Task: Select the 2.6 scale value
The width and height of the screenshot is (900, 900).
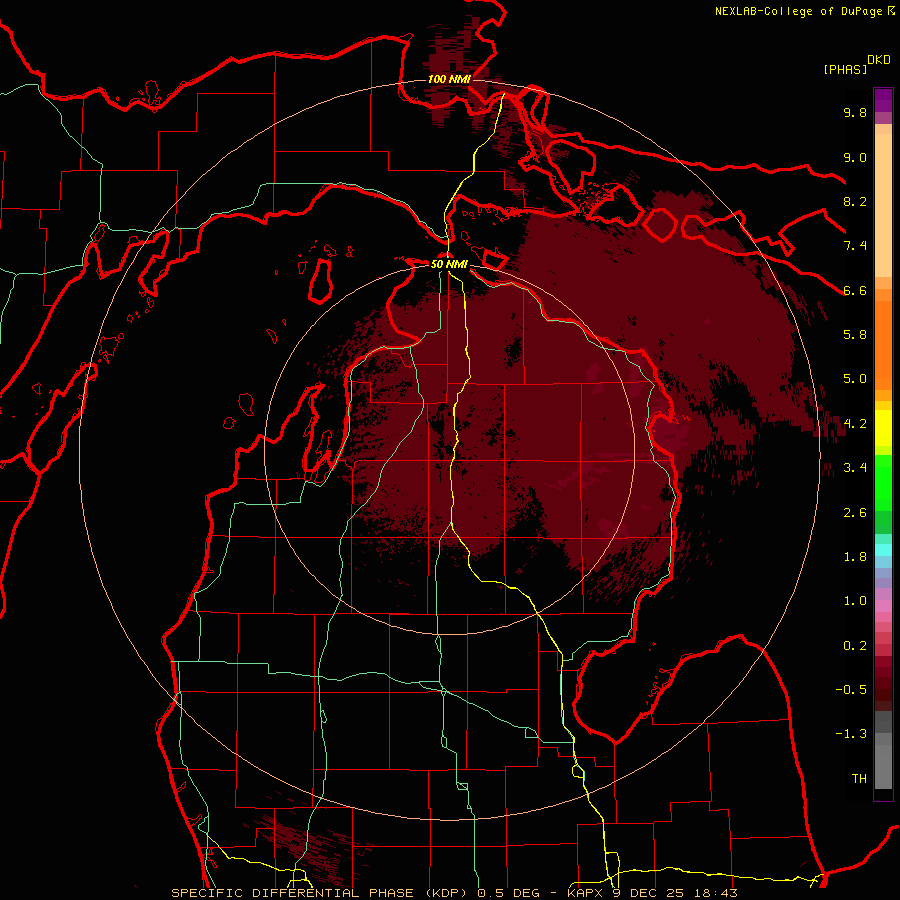Action: [855, 513]
